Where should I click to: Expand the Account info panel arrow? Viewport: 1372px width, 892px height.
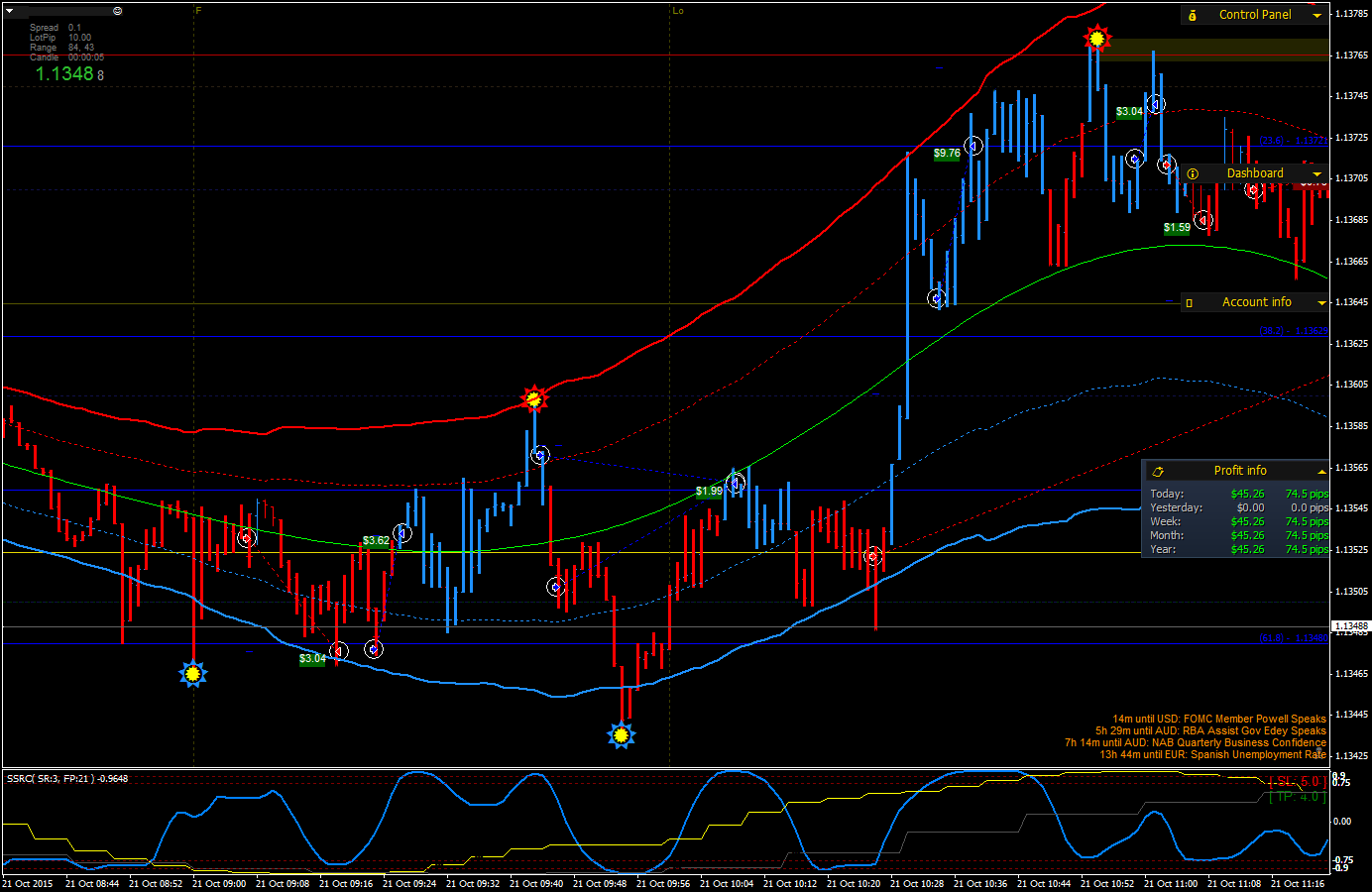(1320, 302)
